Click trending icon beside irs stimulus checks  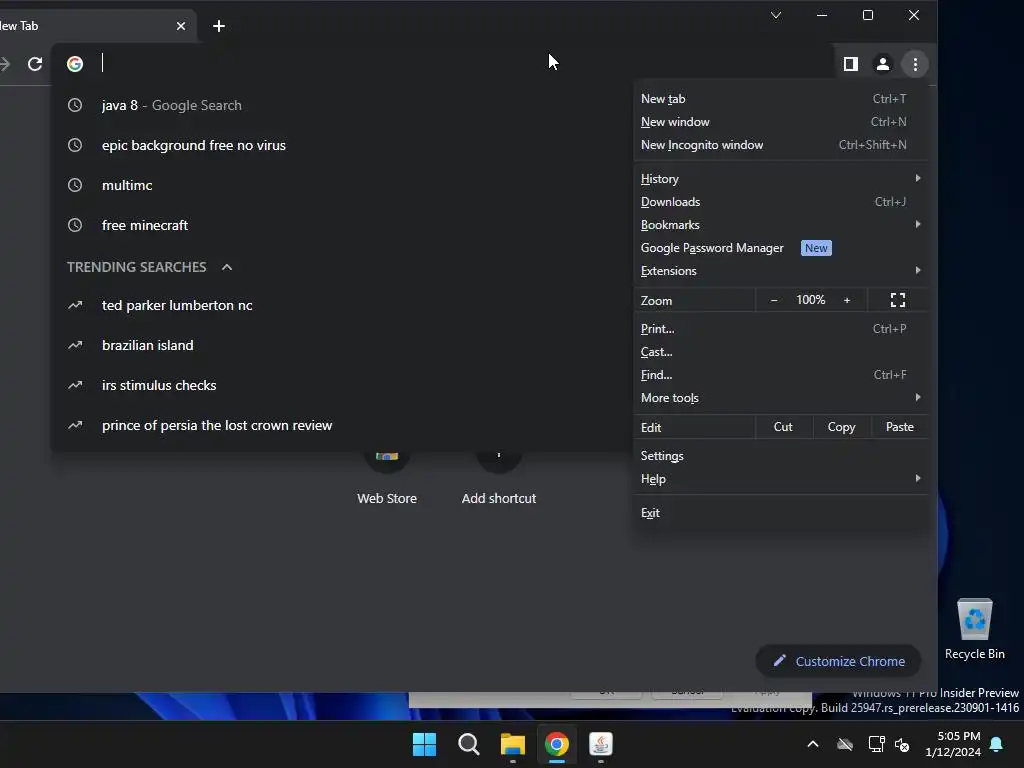(75, 385)
